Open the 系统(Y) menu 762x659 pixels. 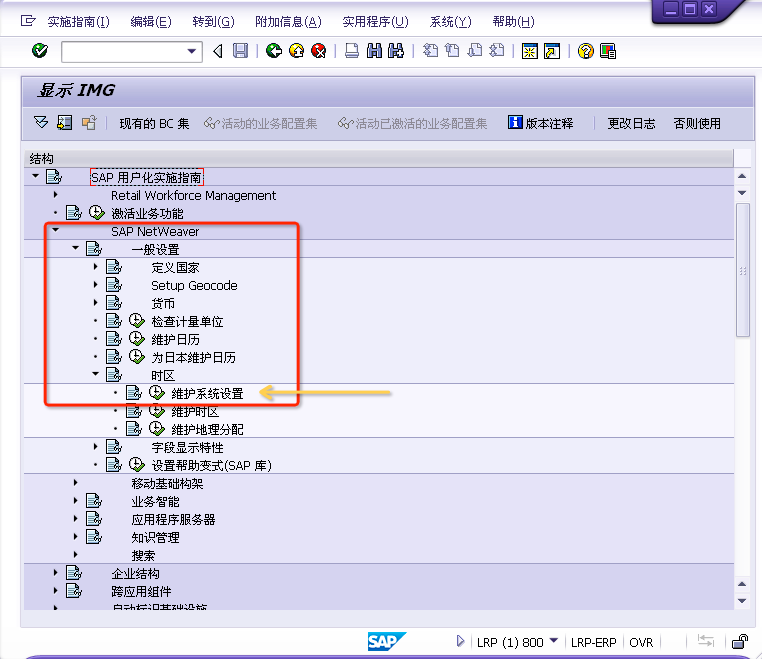click(450, 22)
